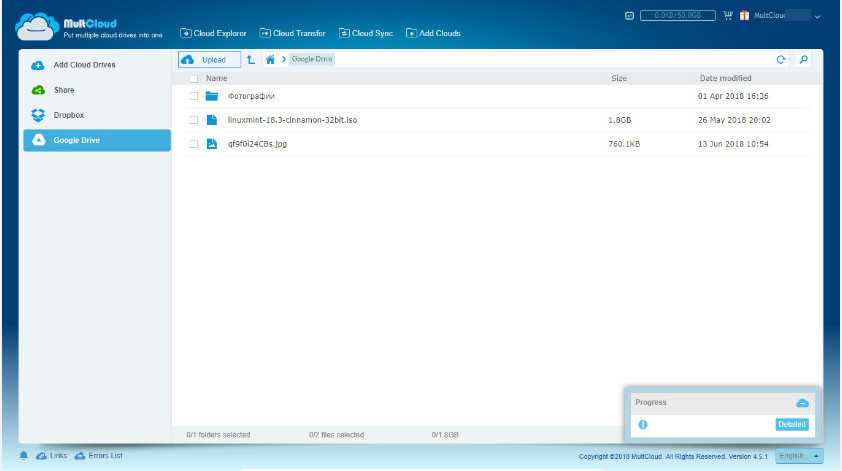Select the linuxmint-18.3-cinnamon-32bit.iso checkbox
The width and height of the screenshot is (842, 471).
coord(194,120)
